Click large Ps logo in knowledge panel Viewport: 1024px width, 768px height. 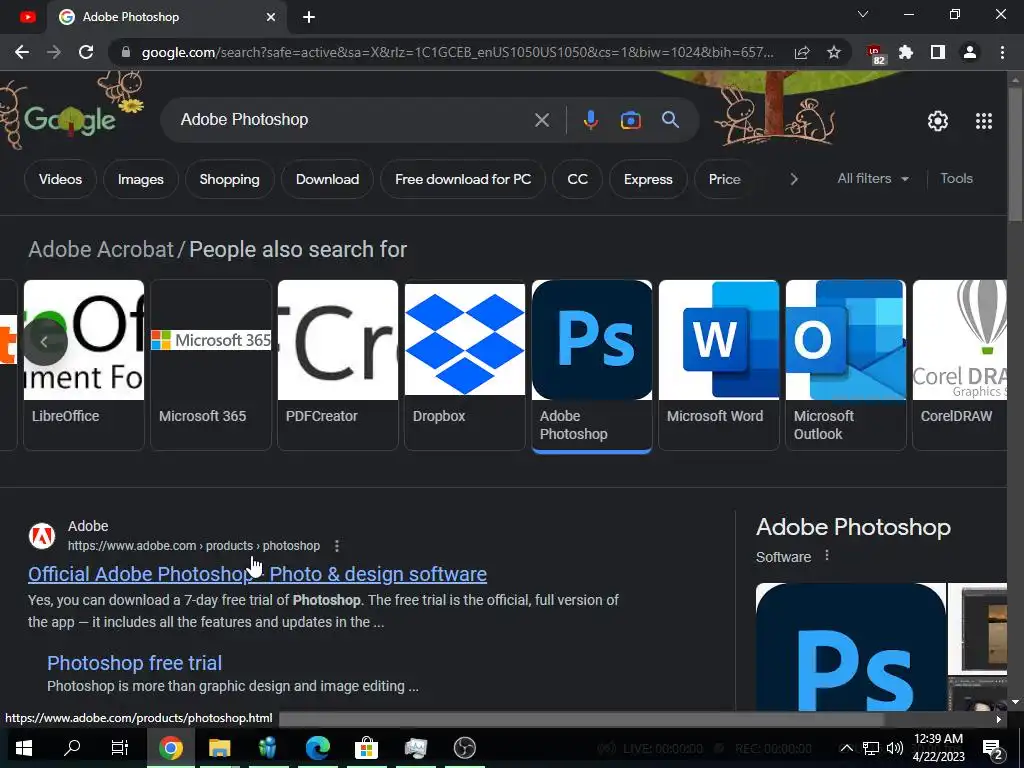pos(850,647)
